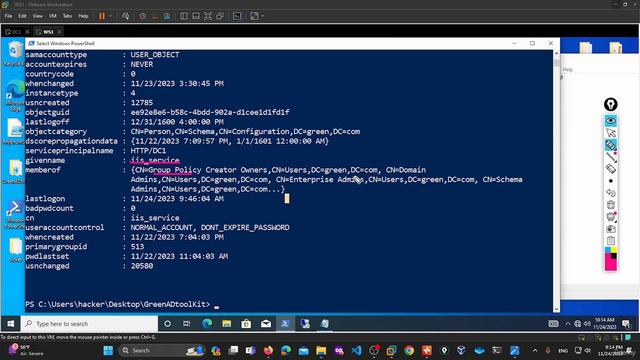Open Microsoft Store on guest taskbar
Viewport: 640px width, 360px height.
coord(246,324)
